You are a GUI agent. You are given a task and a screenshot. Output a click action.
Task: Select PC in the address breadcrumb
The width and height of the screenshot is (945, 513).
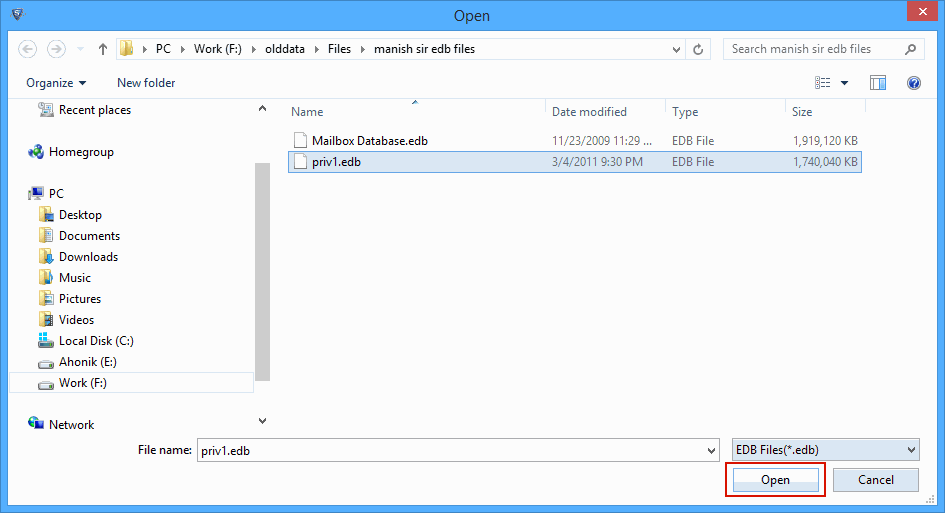click(x=163, y=49)
